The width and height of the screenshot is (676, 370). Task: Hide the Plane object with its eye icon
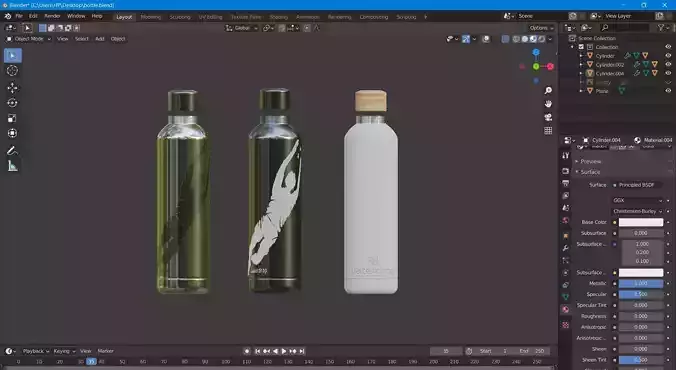coord(668,91)
